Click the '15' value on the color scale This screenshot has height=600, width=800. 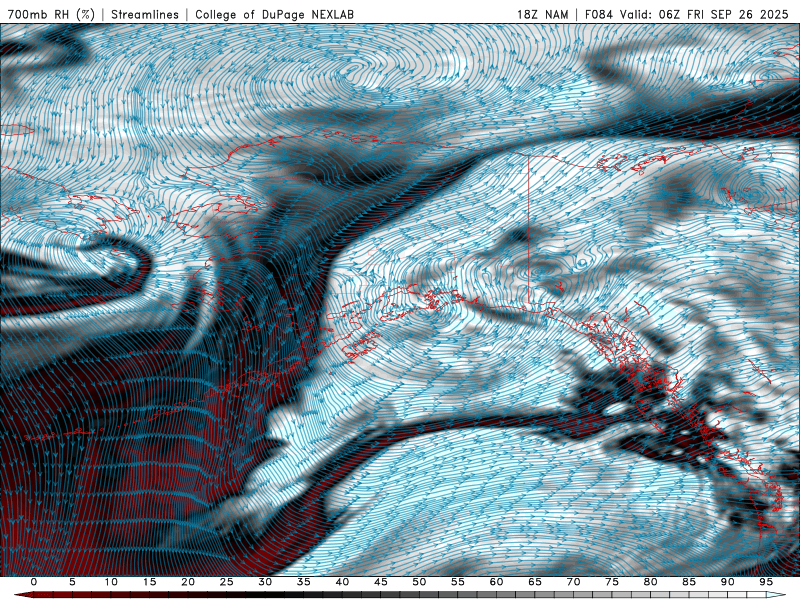tap(149, 582)
